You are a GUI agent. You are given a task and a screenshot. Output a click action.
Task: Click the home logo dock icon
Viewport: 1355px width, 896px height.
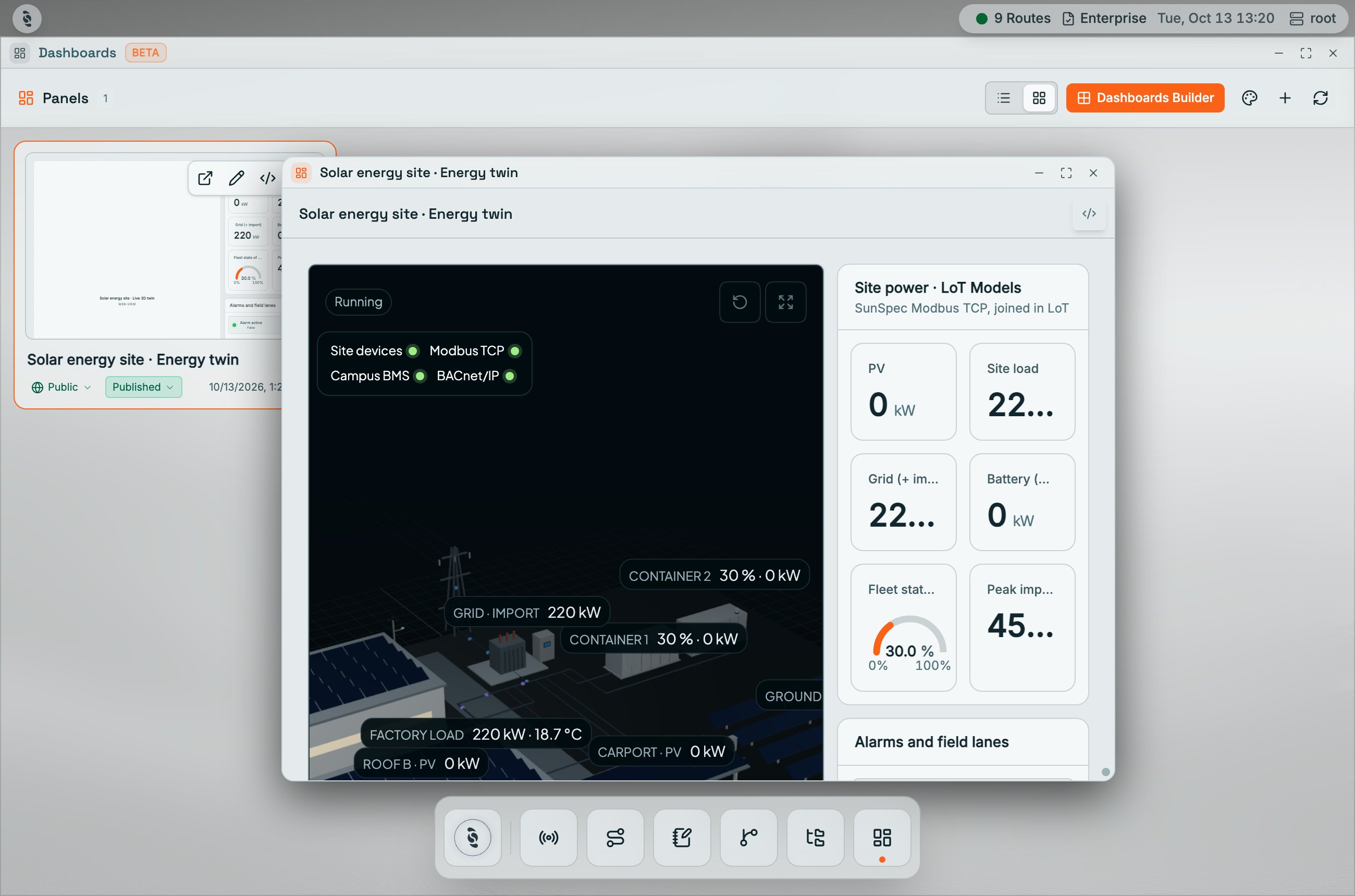[473, 838]
